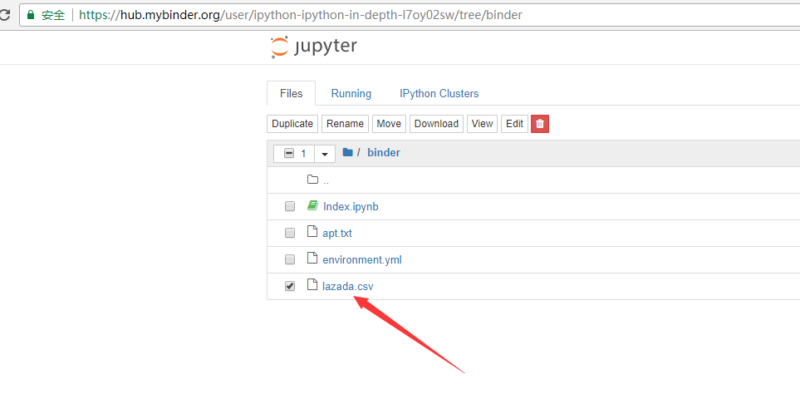Tick the checkbox for environment.yml

[290, 259]
